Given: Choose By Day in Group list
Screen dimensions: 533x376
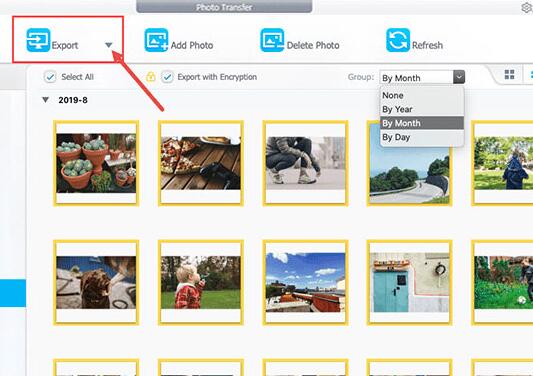Looking at the screenshot, I should [x=422, y=137].
